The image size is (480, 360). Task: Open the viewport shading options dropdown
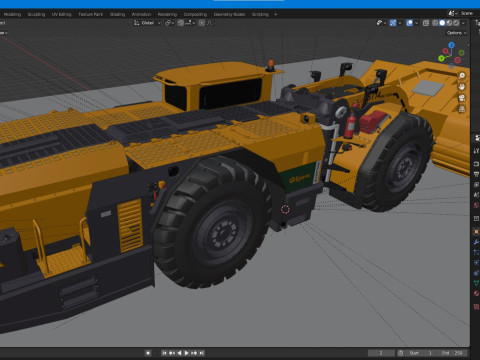click(x=463, y=23)
